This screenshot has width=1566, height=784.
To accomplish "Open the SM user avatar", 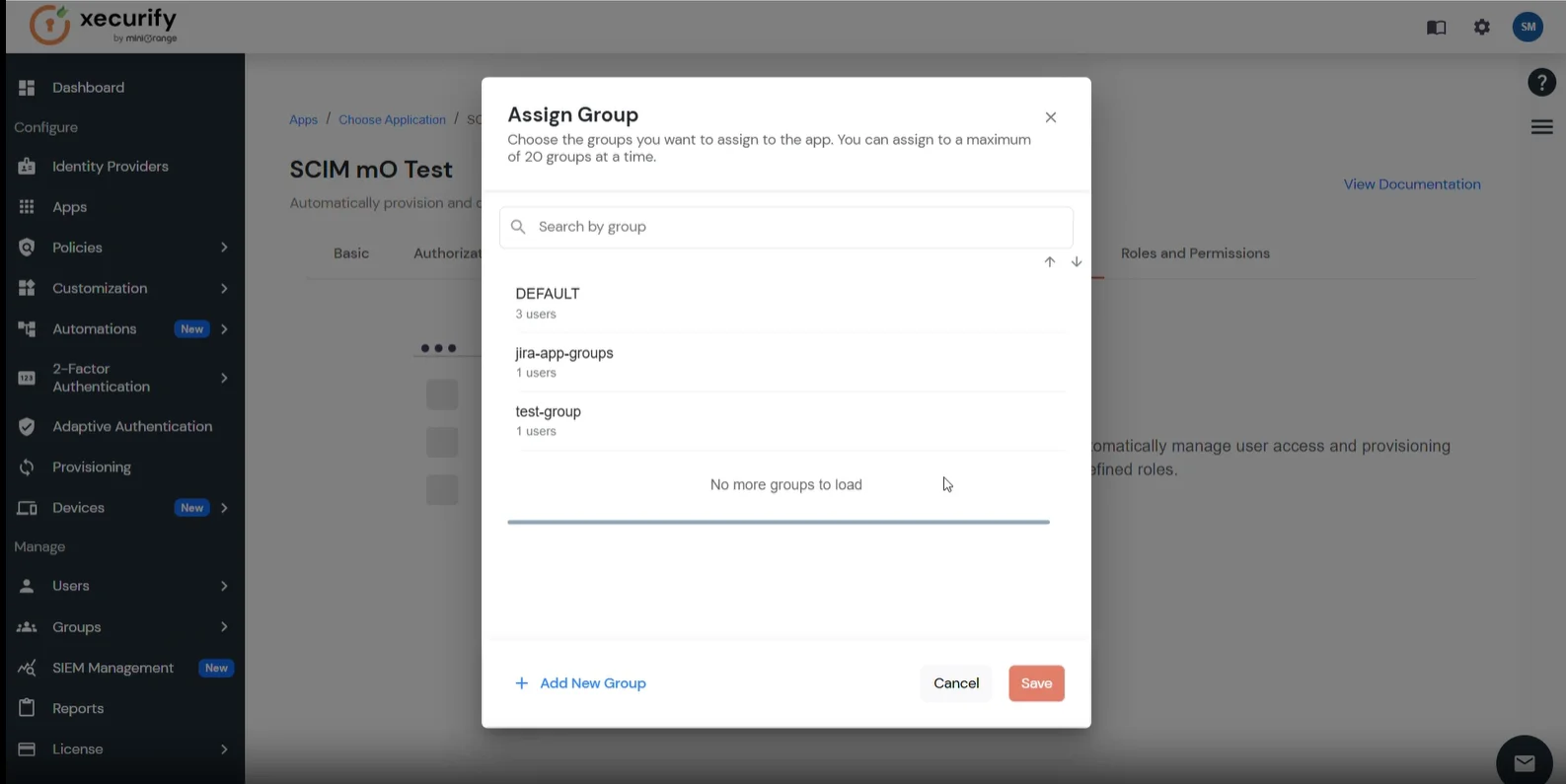I will (x=1528, y=27).
